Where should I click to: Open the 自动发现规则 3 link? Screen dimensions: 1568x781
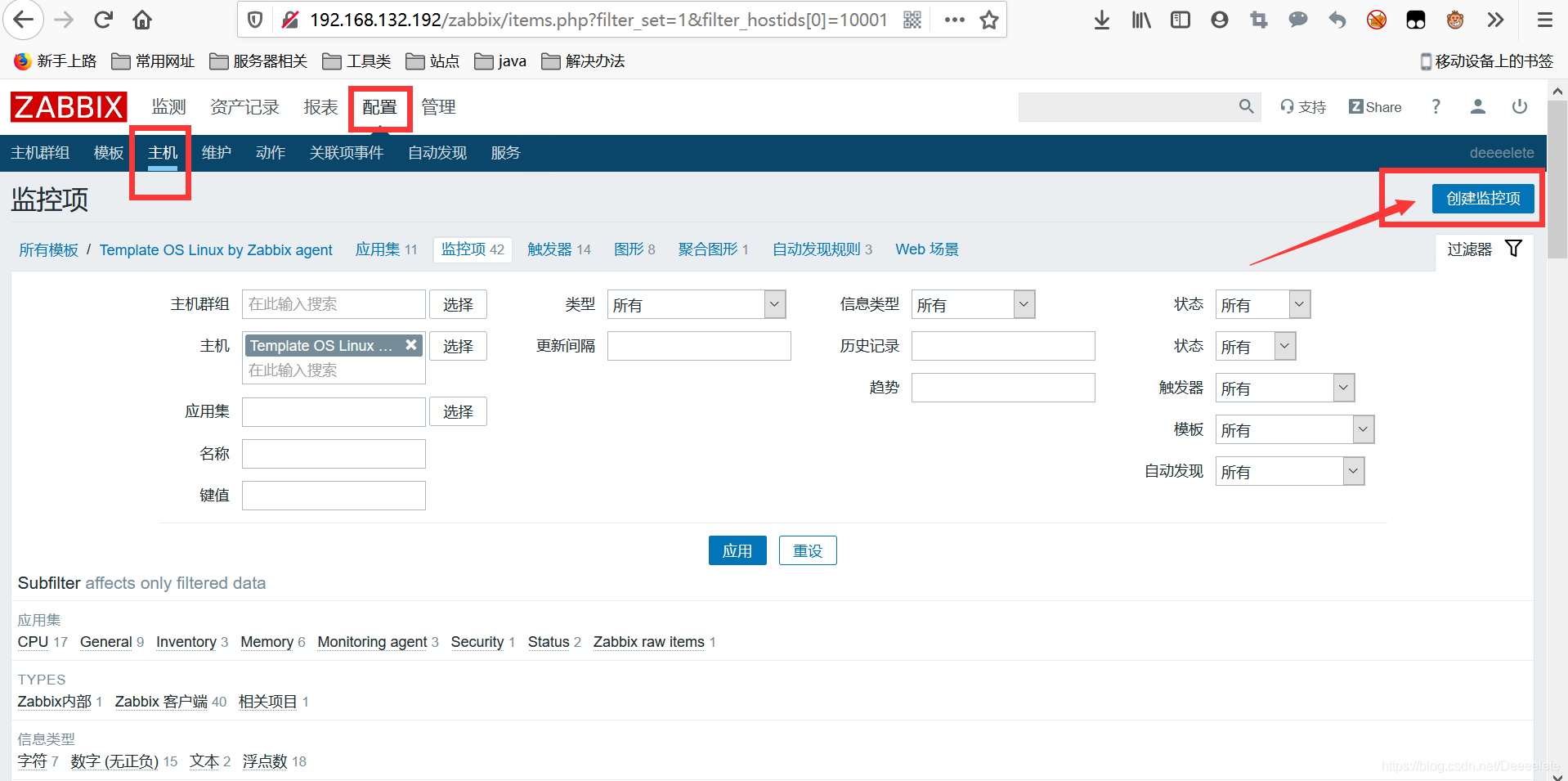[822, 249]
